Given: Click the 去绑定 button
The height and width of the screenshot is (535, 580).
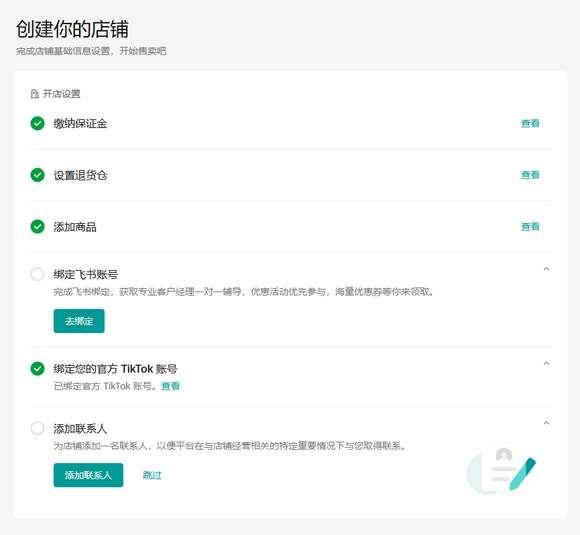Looking at the screenshot, I should 79,321.
